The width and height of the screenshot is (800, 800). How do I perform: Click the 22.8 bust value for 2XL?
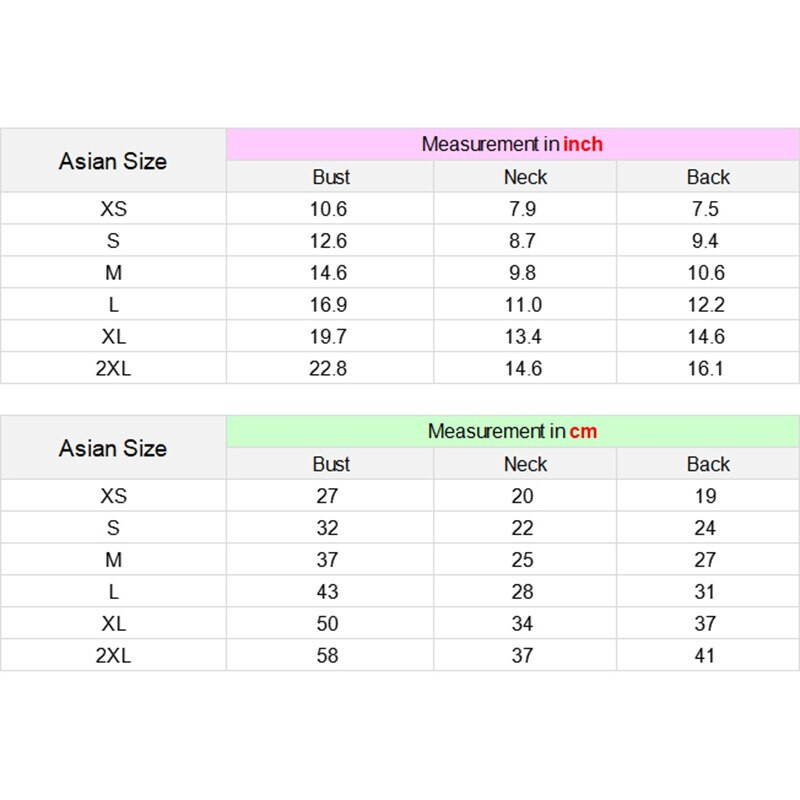328,369
